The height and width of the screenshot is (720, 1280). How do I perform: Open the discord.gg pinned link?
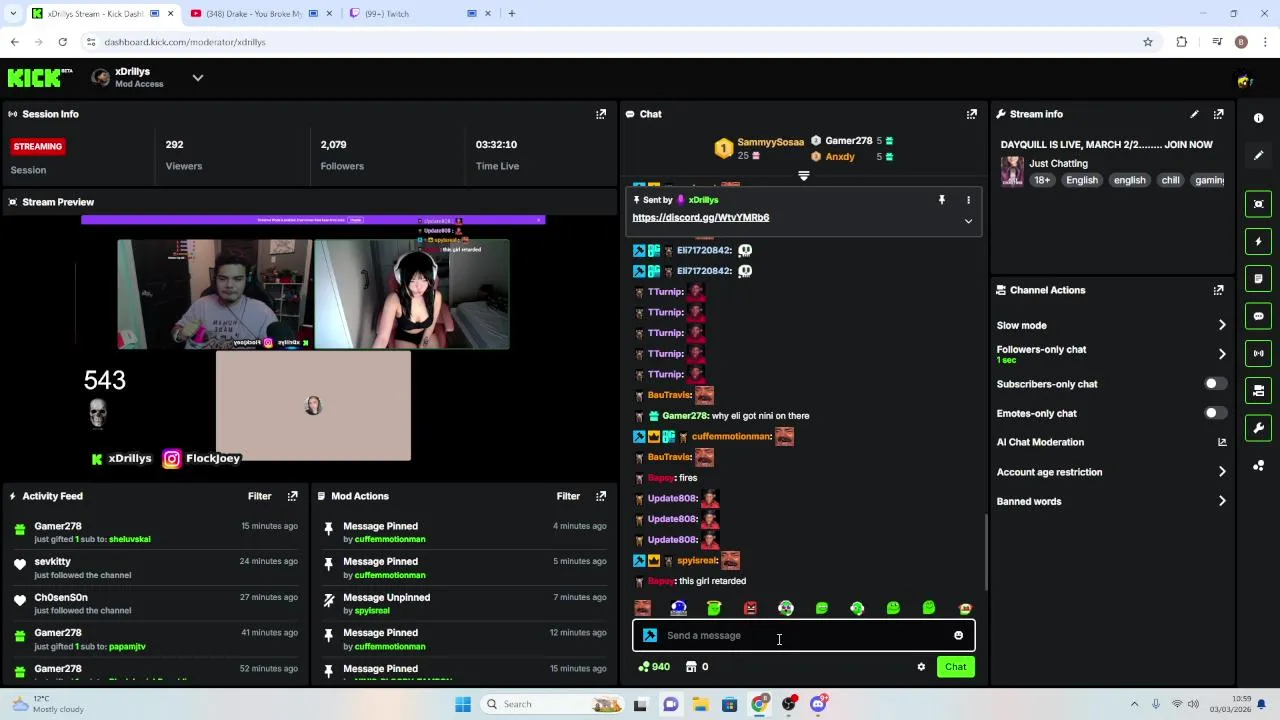(x=700, y=218)
